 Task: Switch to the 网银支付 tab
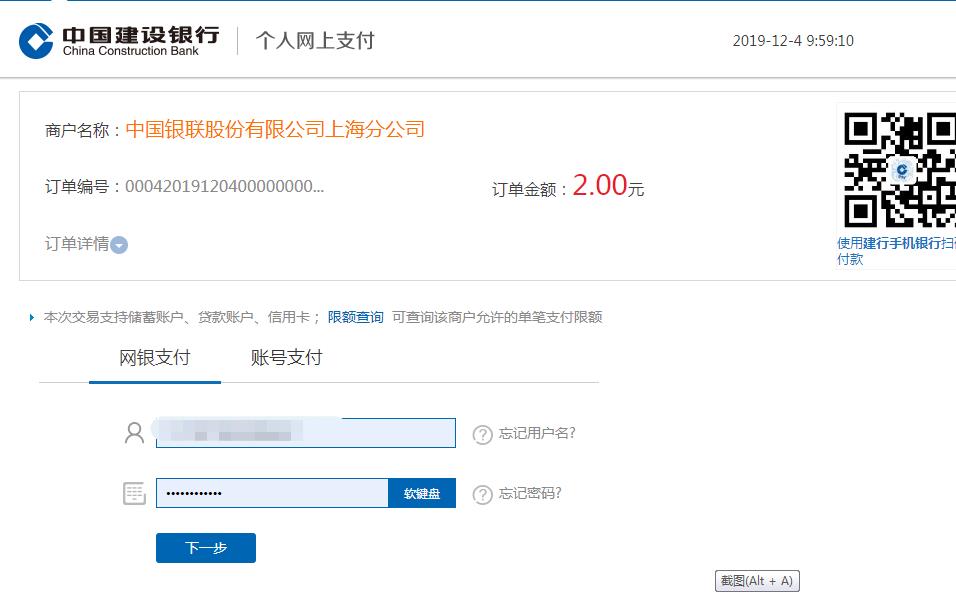[x=155, y=358]
